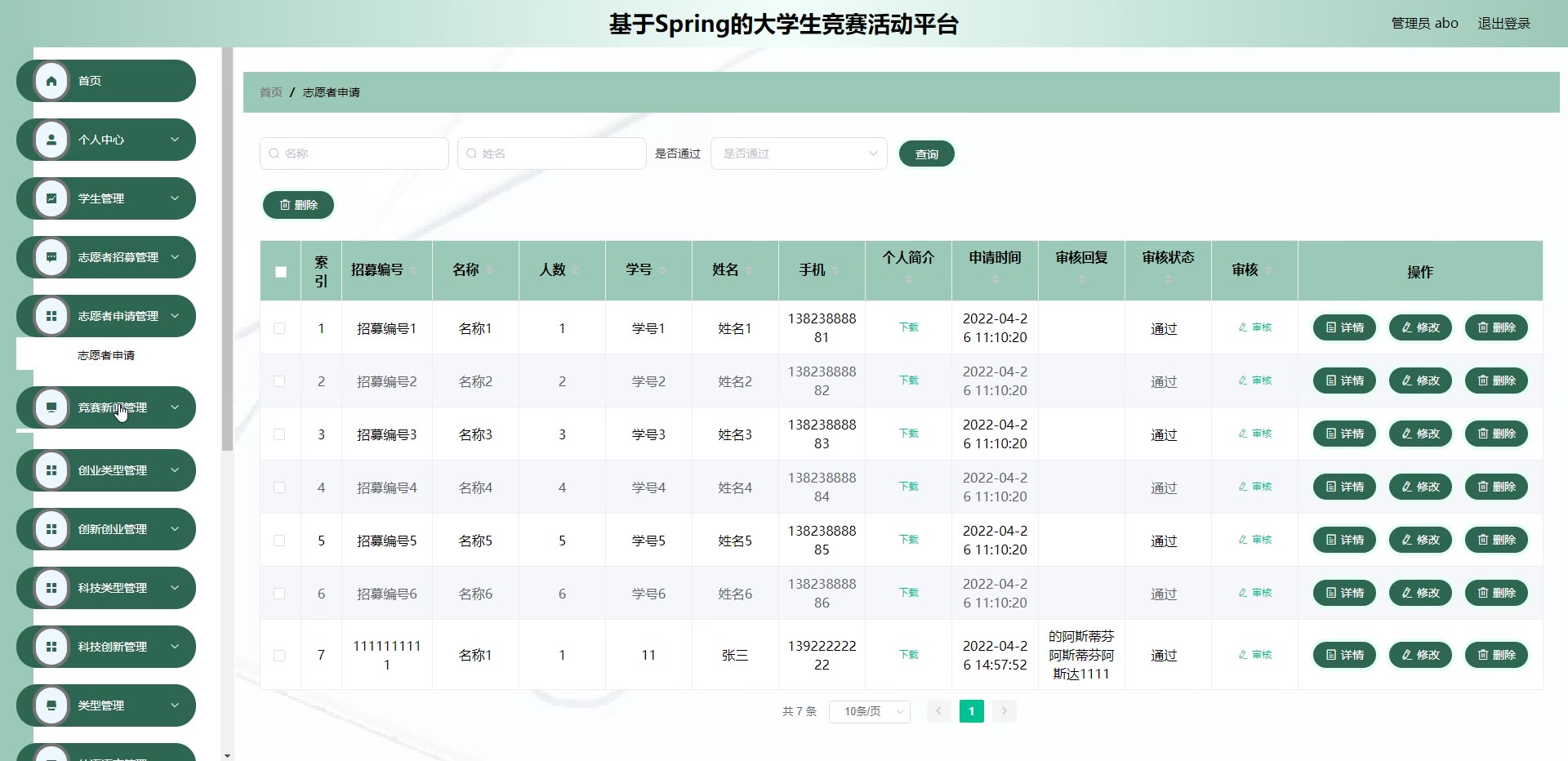Click 删除 for row 姓名5
Viewport: 1568px width, 761px height.
pos(1496,540)
